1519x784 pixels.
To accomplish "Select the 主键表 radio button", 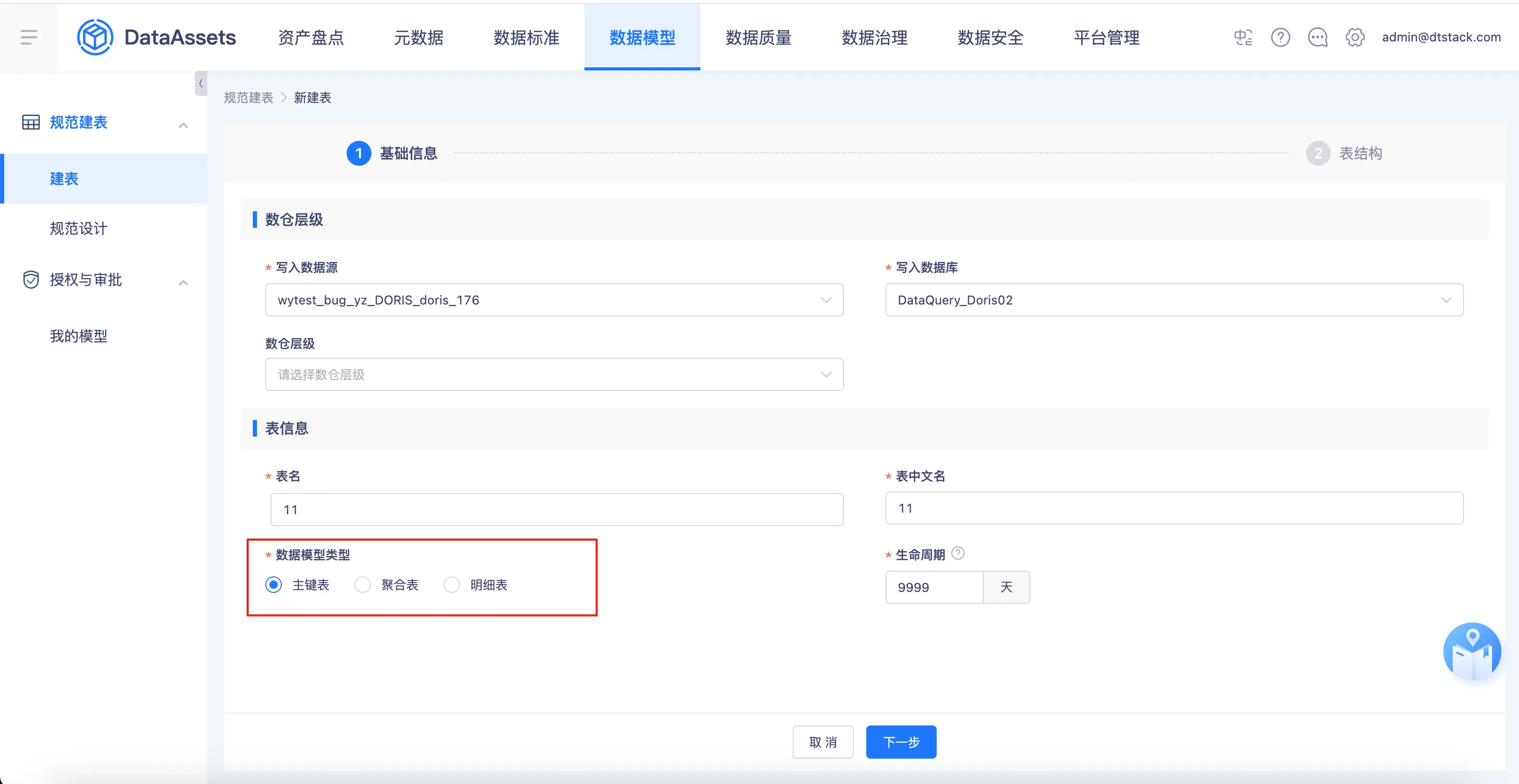I will click(274, 585).
